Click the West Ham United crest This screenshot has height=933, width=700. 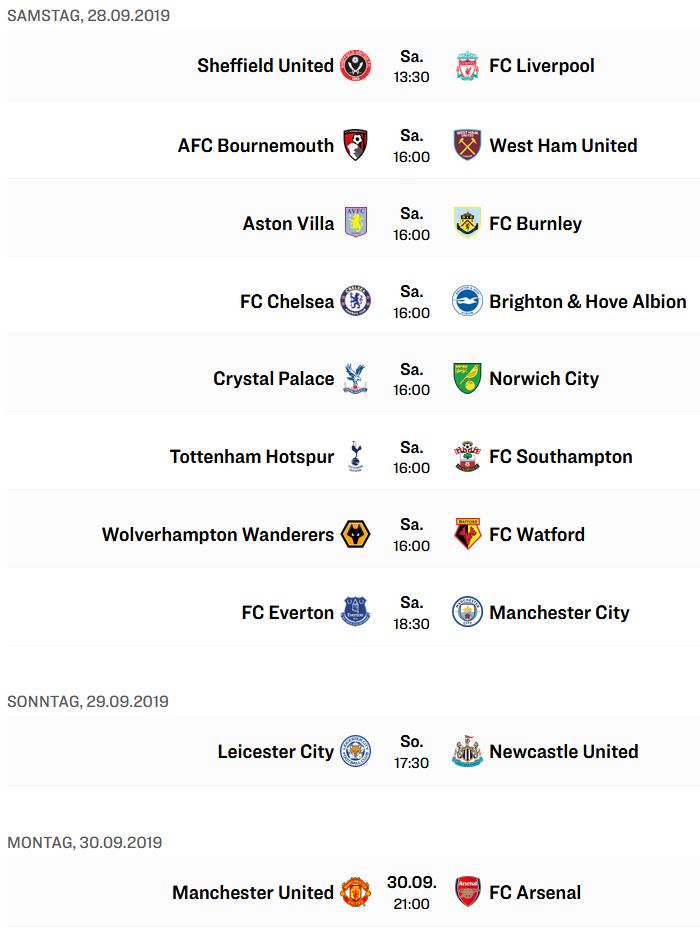(x=467, y=145)
